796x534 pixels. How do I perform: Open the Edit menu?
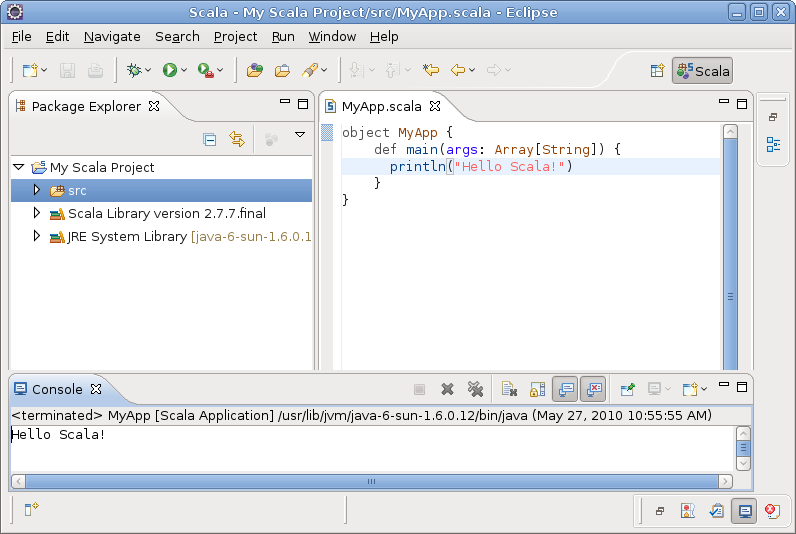(57, 37)
